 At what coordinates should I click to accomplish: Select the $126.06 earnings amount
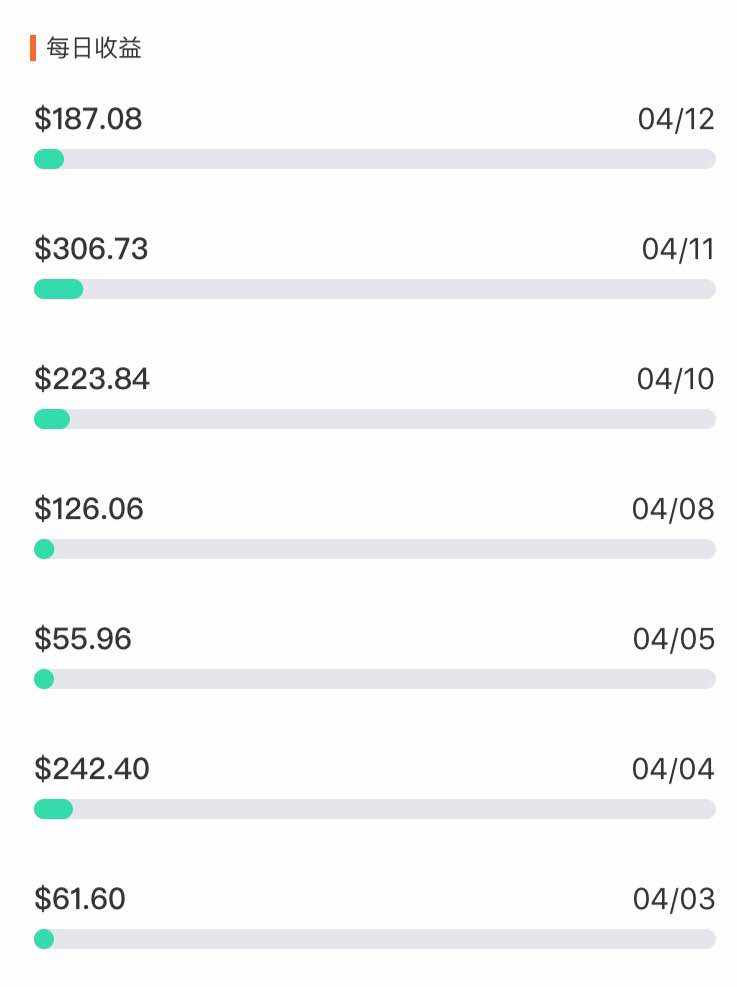point(89,509)
